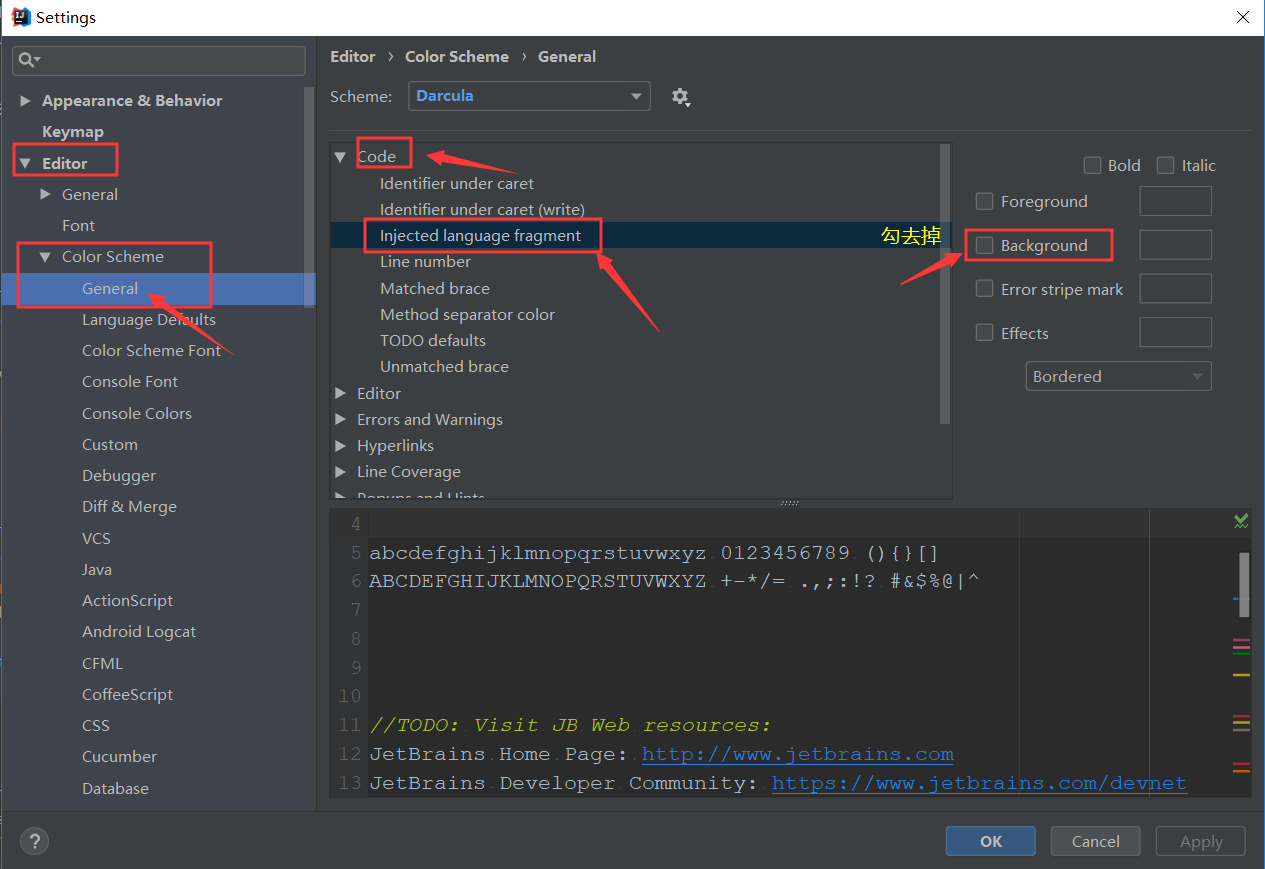Image resolution: width=1265 pixels, height=869 pixels.
Task: Open Color Scheme Font page
Action: pyautogui.click(x=152, y=351)
